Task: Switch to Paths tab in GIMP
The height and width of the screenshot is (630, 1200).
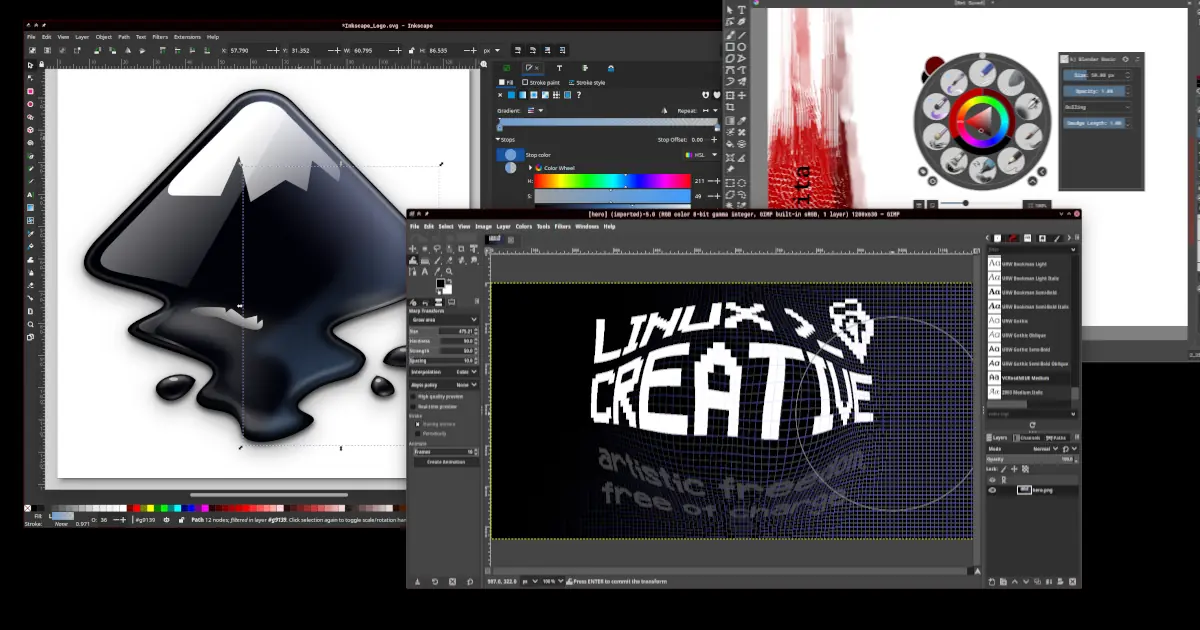Action: point(1057,438)
